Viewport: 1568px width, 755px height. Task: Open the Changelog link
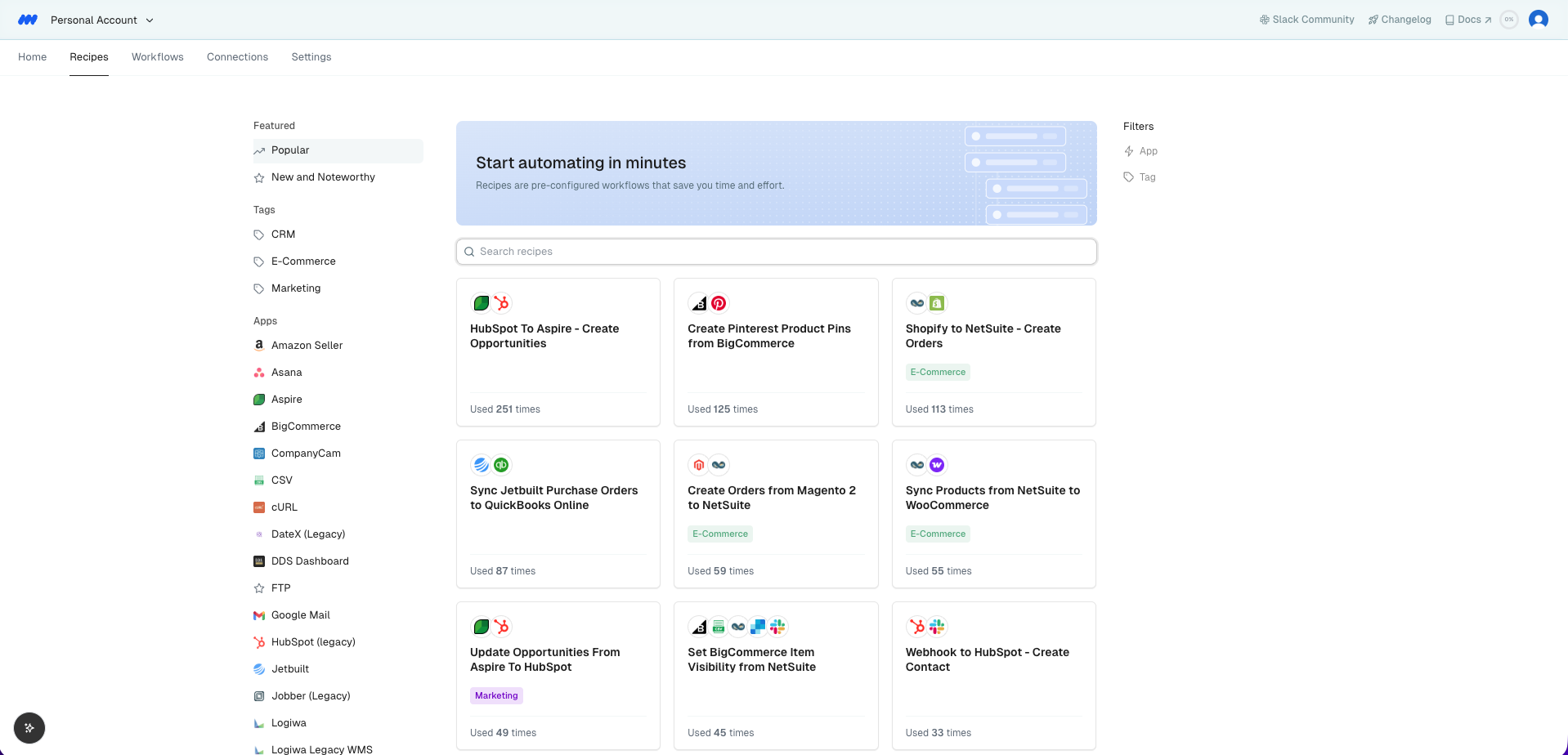(1400, 20)
